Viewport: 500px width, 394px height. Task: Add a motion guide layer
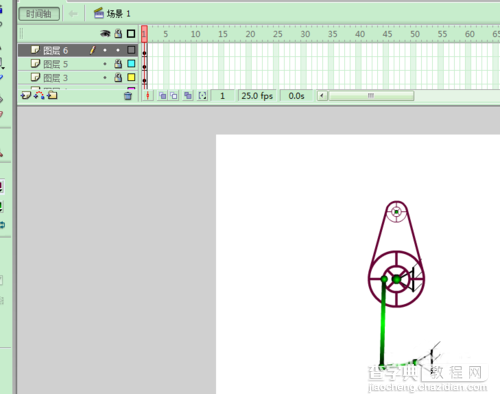(x=39, y=95)
